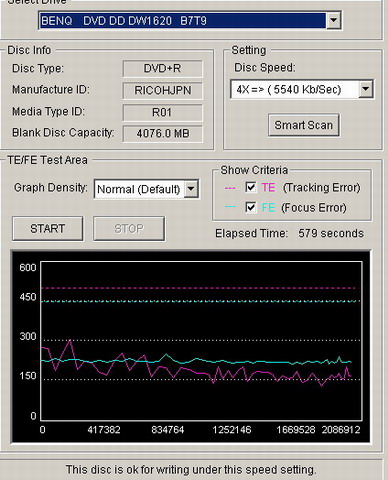388x480 pixels.
Task: Click the R01 Media Type ID field
Action: coord(162,112)
